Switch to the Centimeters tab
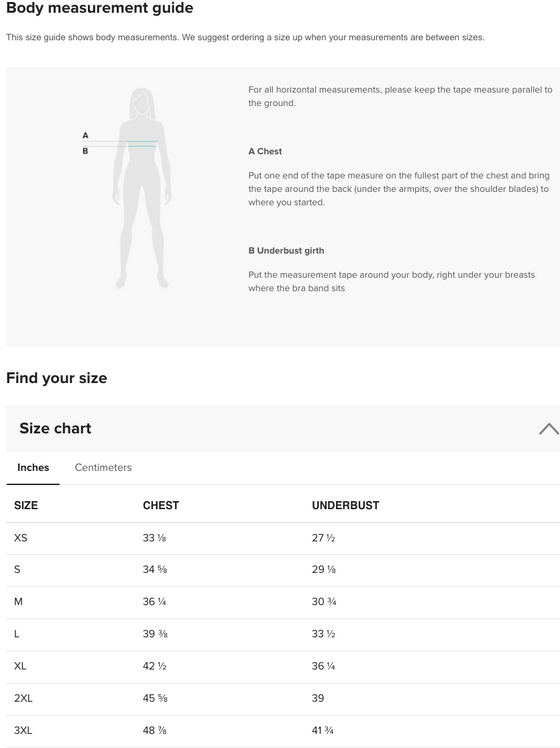The height and width of the screenshot is (748, 560). (x=103, y=468)
